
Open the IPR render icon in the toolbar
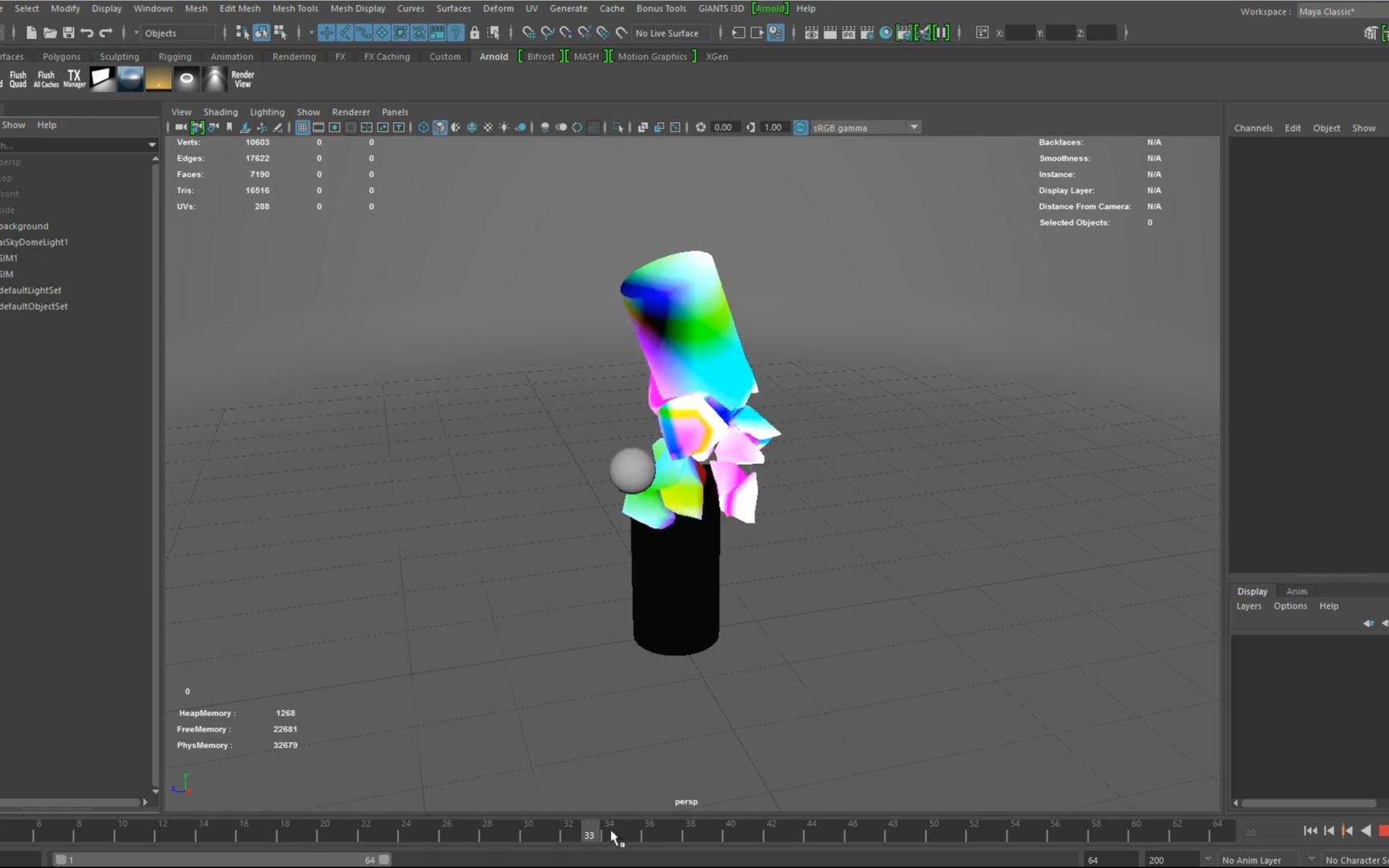pyautogui.click(x=848, y=33)
